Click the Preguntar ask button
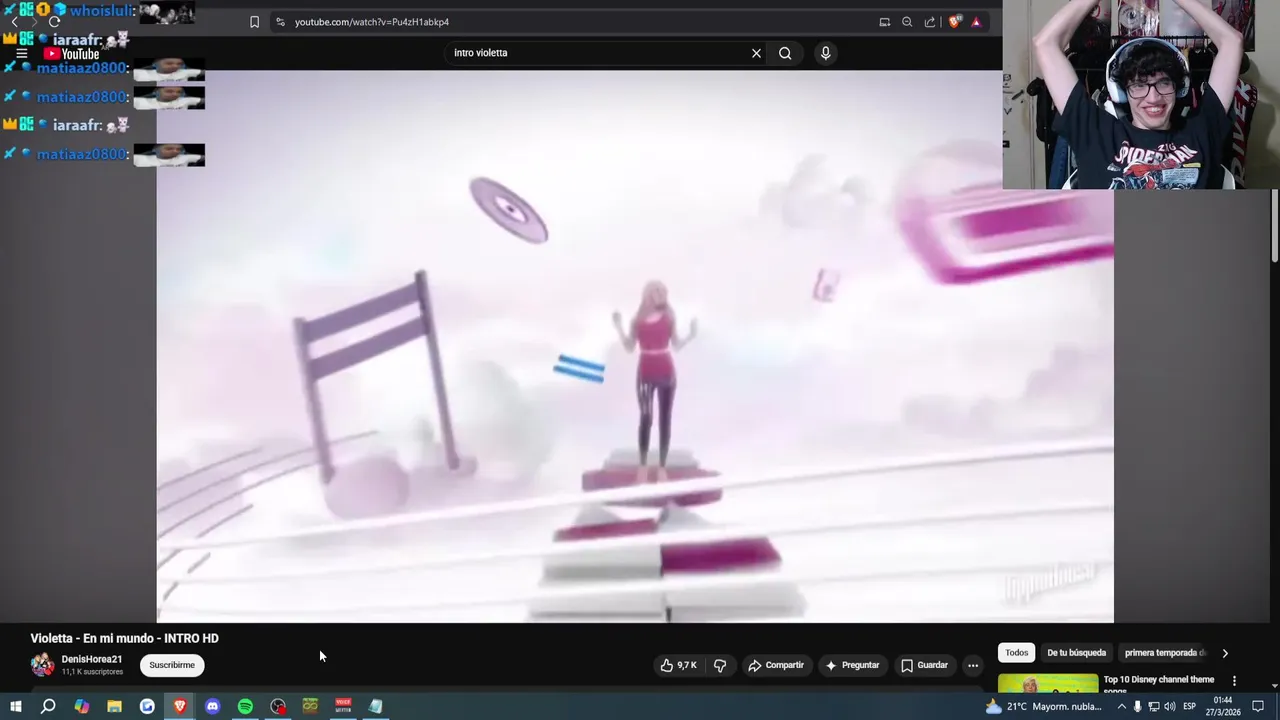Viewport: 1280px width, 720px height. click(853, 665)
